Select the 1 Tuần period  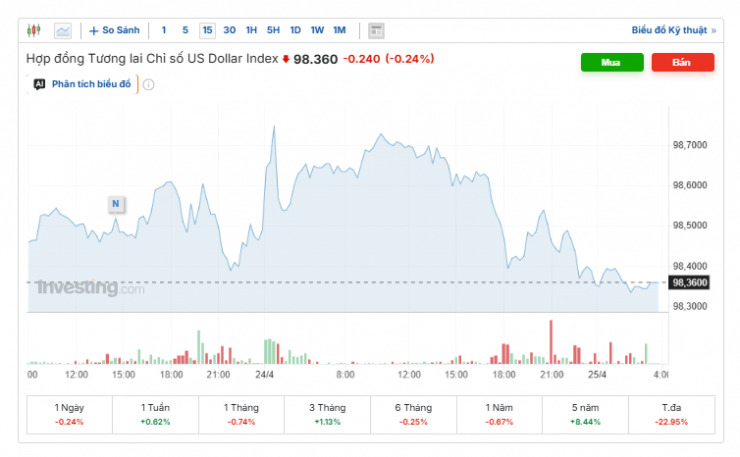(x=155, y=415)
